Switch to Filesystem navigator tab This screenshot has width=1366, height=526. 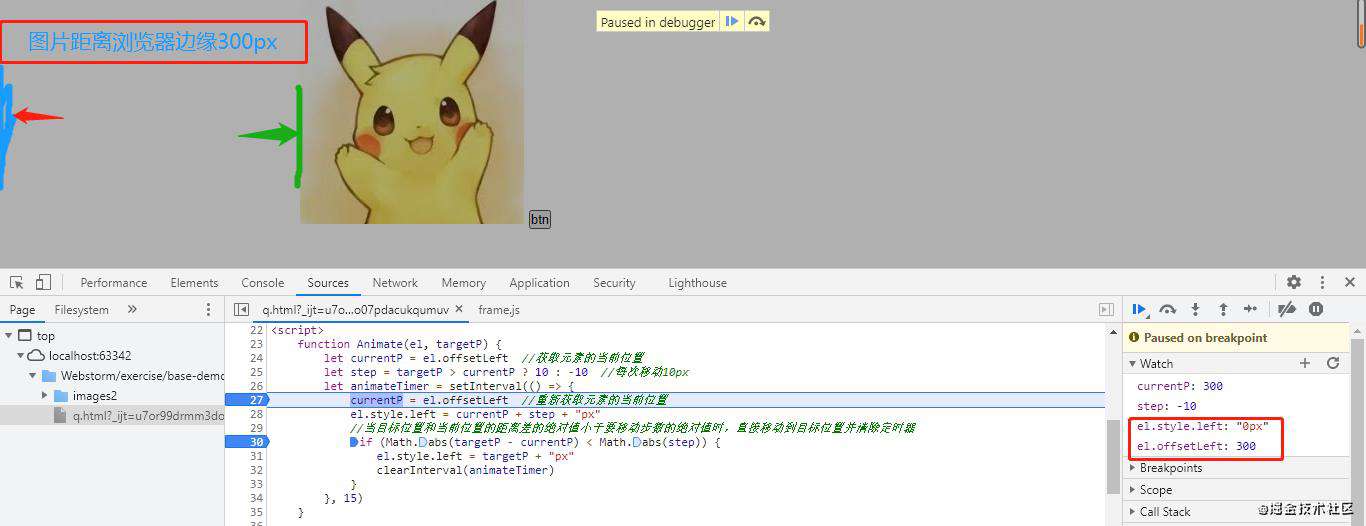[x=82, y=310]
